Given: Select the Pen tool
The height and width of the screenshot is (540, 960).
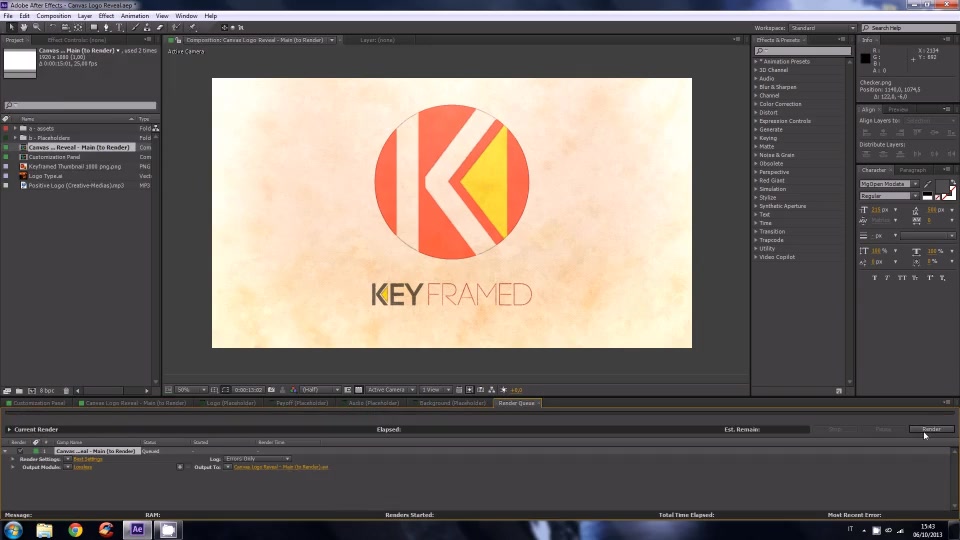Looking at the screenshot, I should [107, 28].
